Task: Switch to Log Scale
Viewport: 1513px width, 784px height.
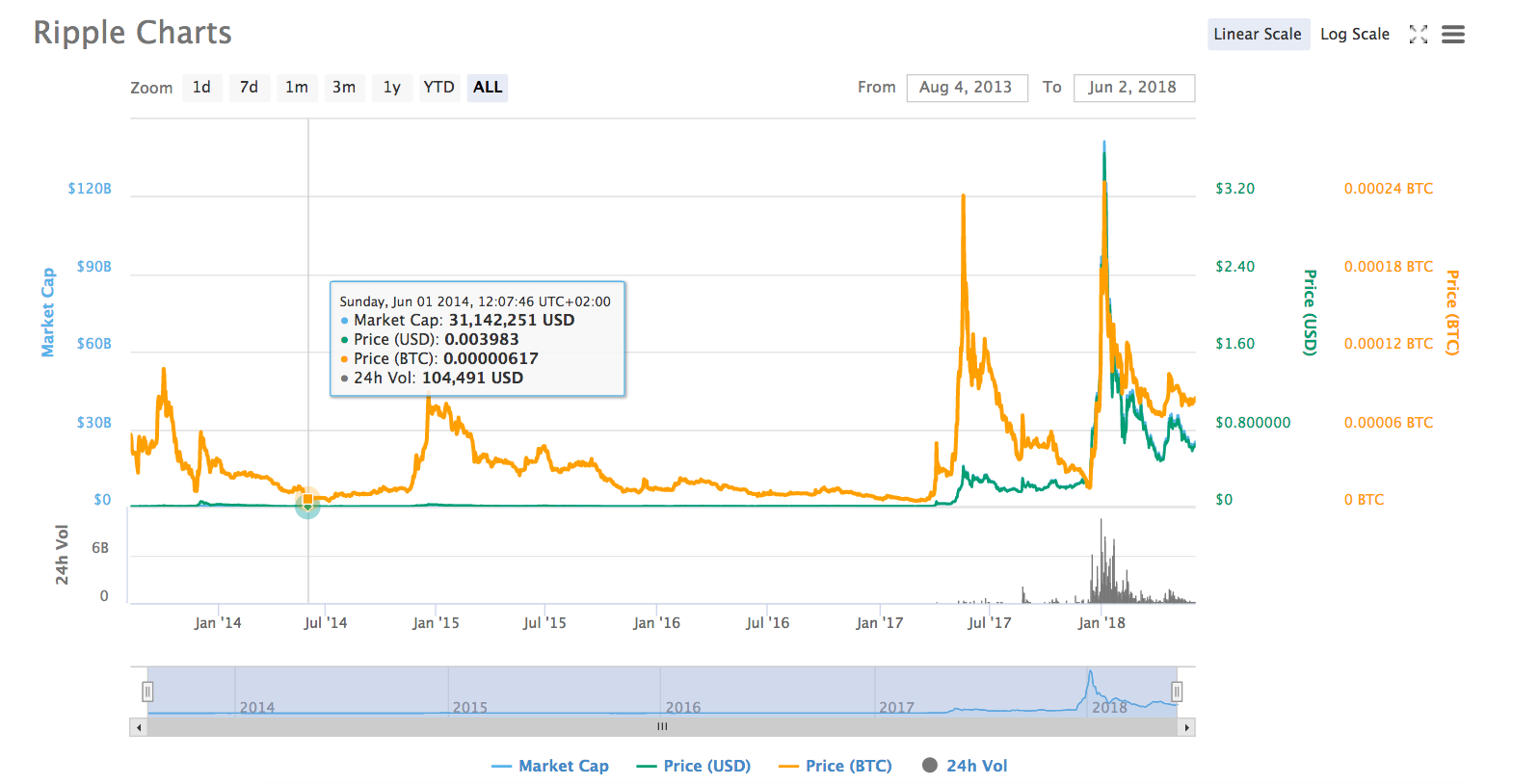Action: [x=1355, y=35]
